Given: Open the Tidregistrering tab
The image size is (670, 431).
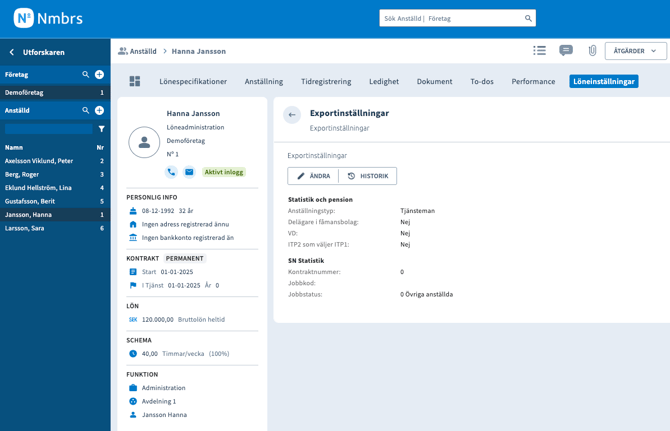Looking at the screenshot, I should click(x=326, y=82).
